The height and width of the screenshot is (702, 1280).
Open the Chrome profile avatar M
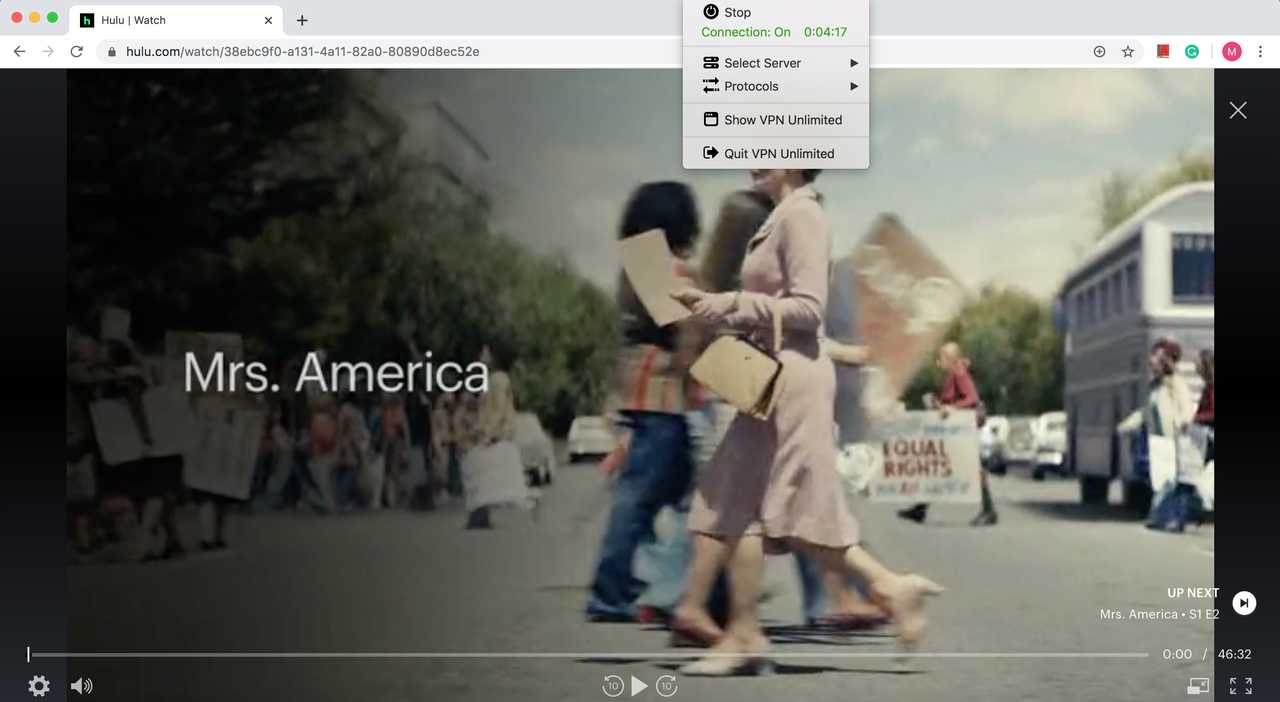(1232, 51)
